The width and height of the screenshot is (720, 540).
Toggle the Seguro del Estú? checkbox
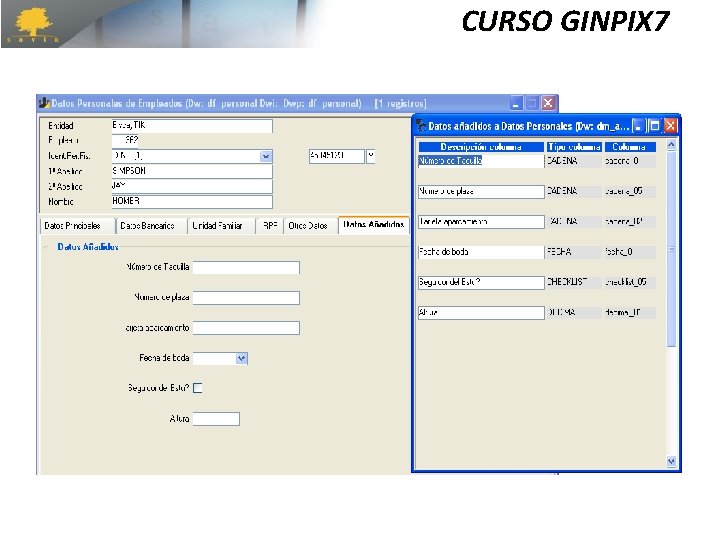[x=198, y=388]
